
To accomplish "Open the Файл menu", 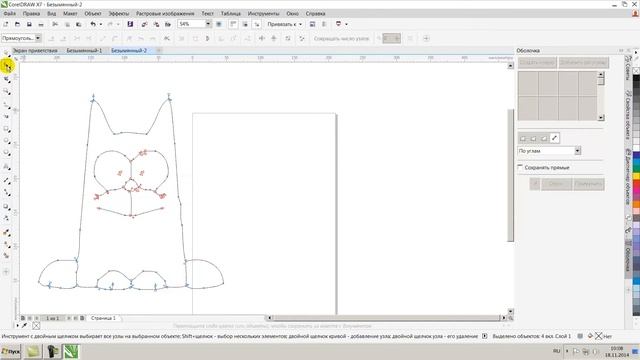I will pos(9,13).
